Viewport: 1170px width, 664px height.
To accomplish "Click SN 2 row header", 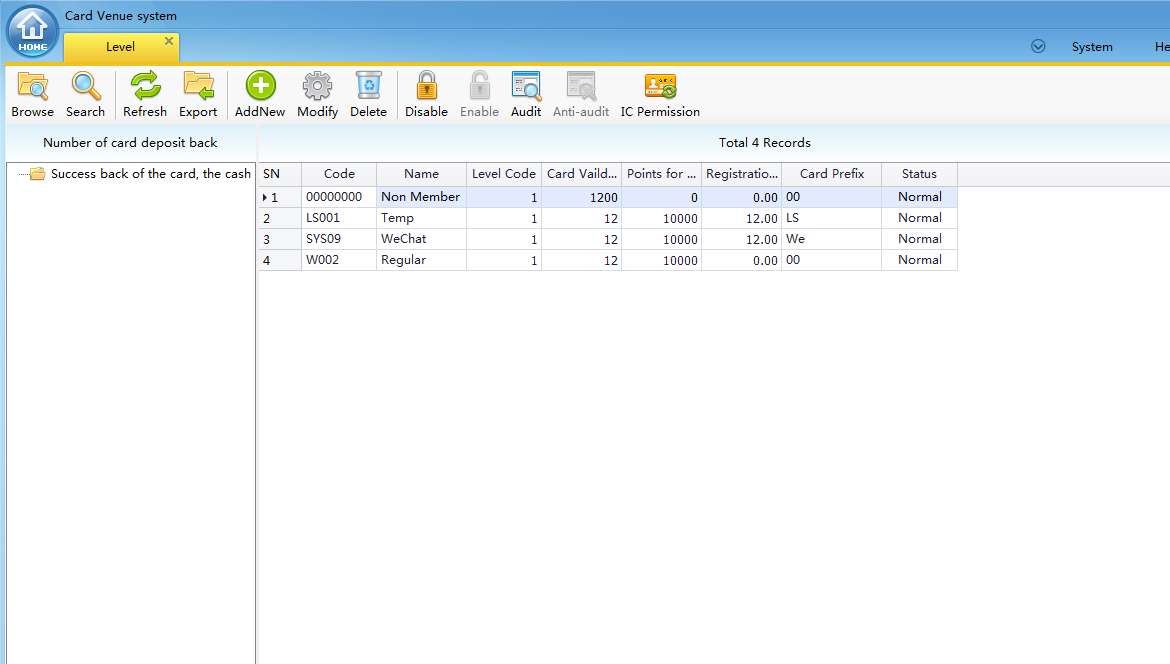I will tap(280, 218).
